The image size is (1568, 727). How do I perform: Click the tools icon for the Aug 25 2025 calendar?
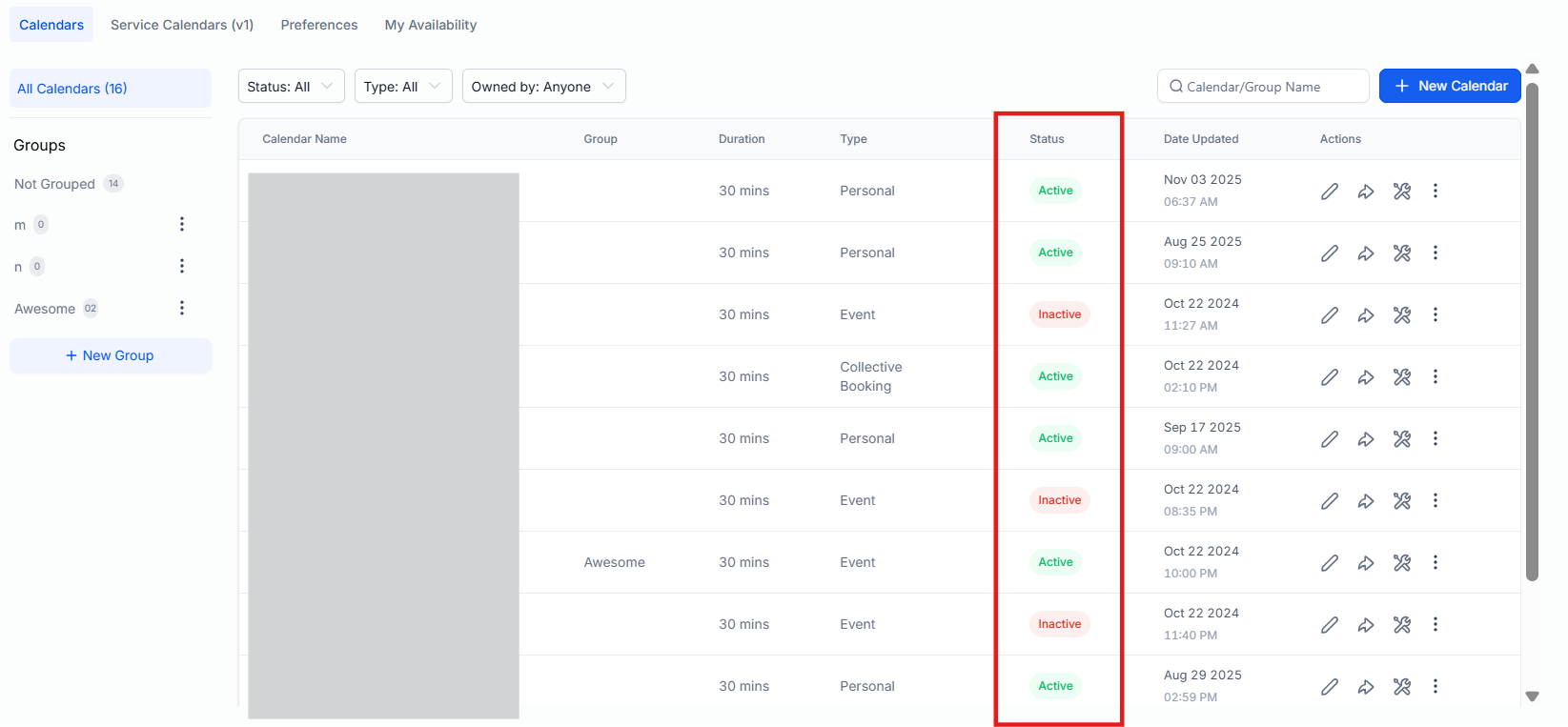pyautogui.click(x=1401, y=253)
